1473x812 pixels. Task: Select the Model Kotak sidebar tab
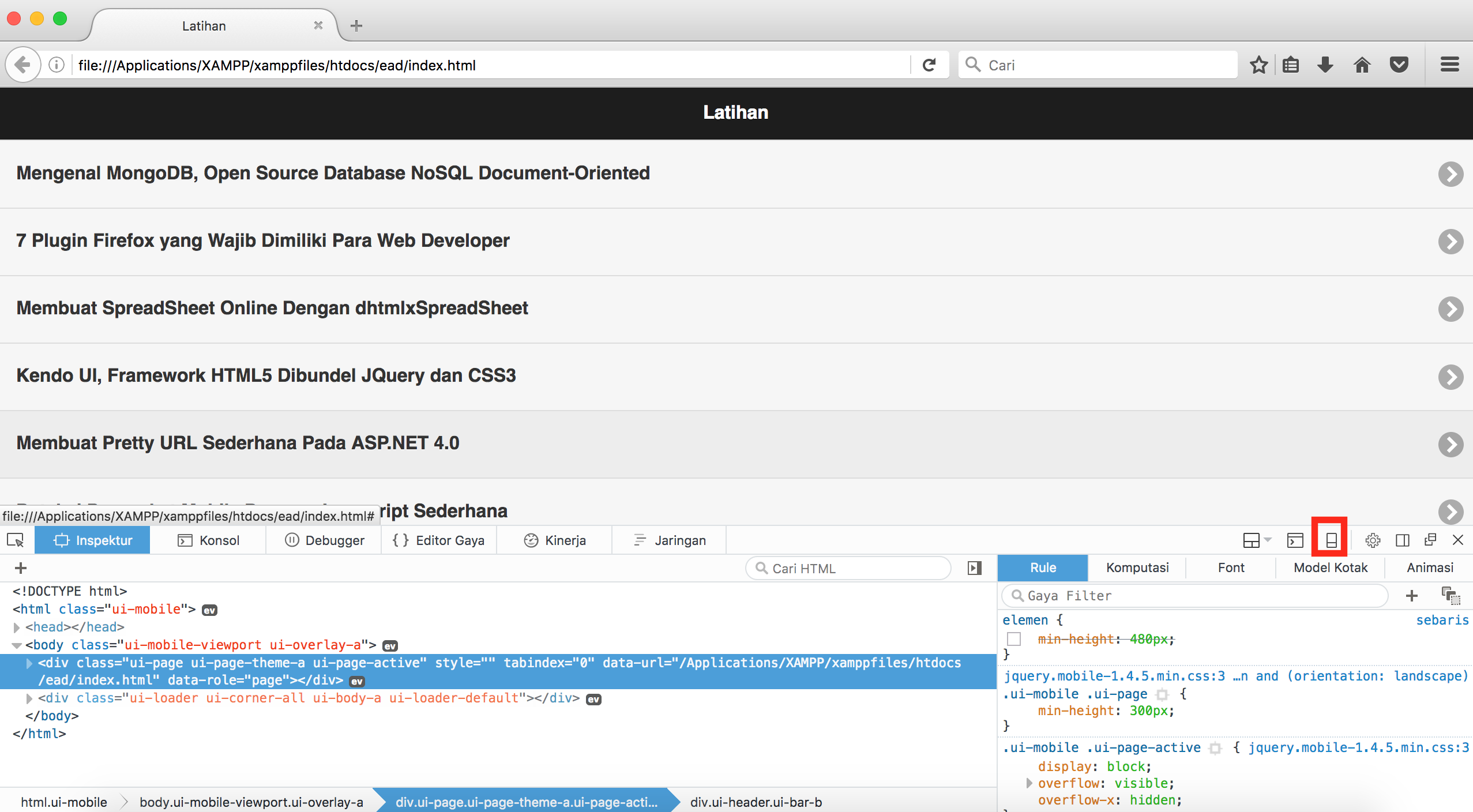(1330, 567)
